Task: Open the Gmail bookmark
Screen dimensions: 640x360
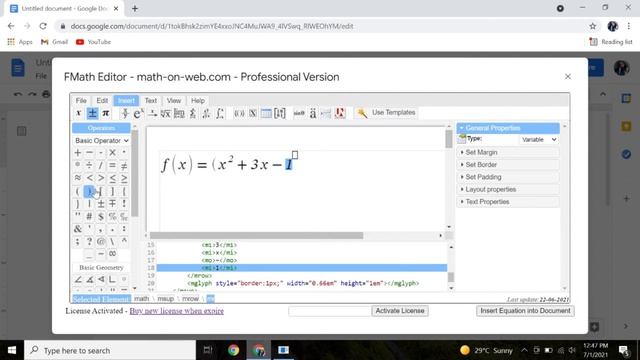Action: [x=54, y=42]
